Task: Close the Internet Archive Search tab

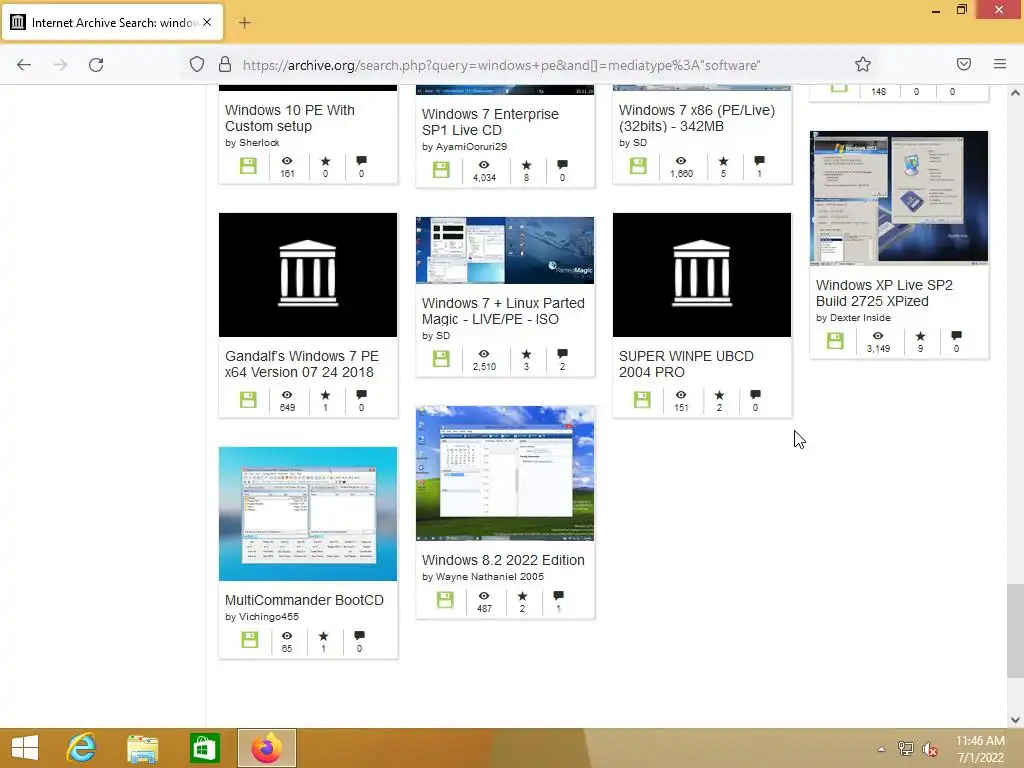Action: [207, 22]
